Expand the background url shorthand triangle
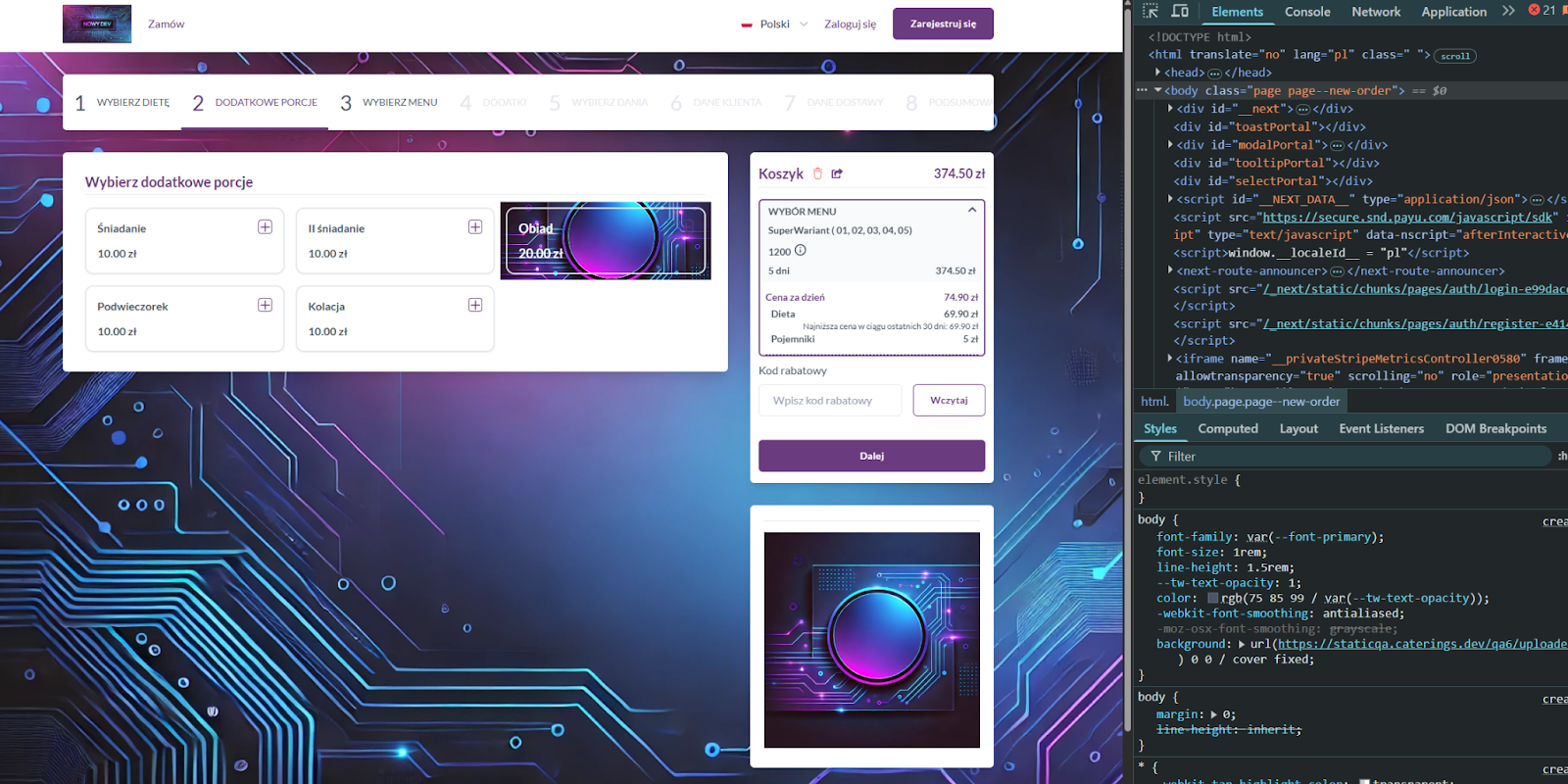 pyautogui.click(x=1243, y=644)
